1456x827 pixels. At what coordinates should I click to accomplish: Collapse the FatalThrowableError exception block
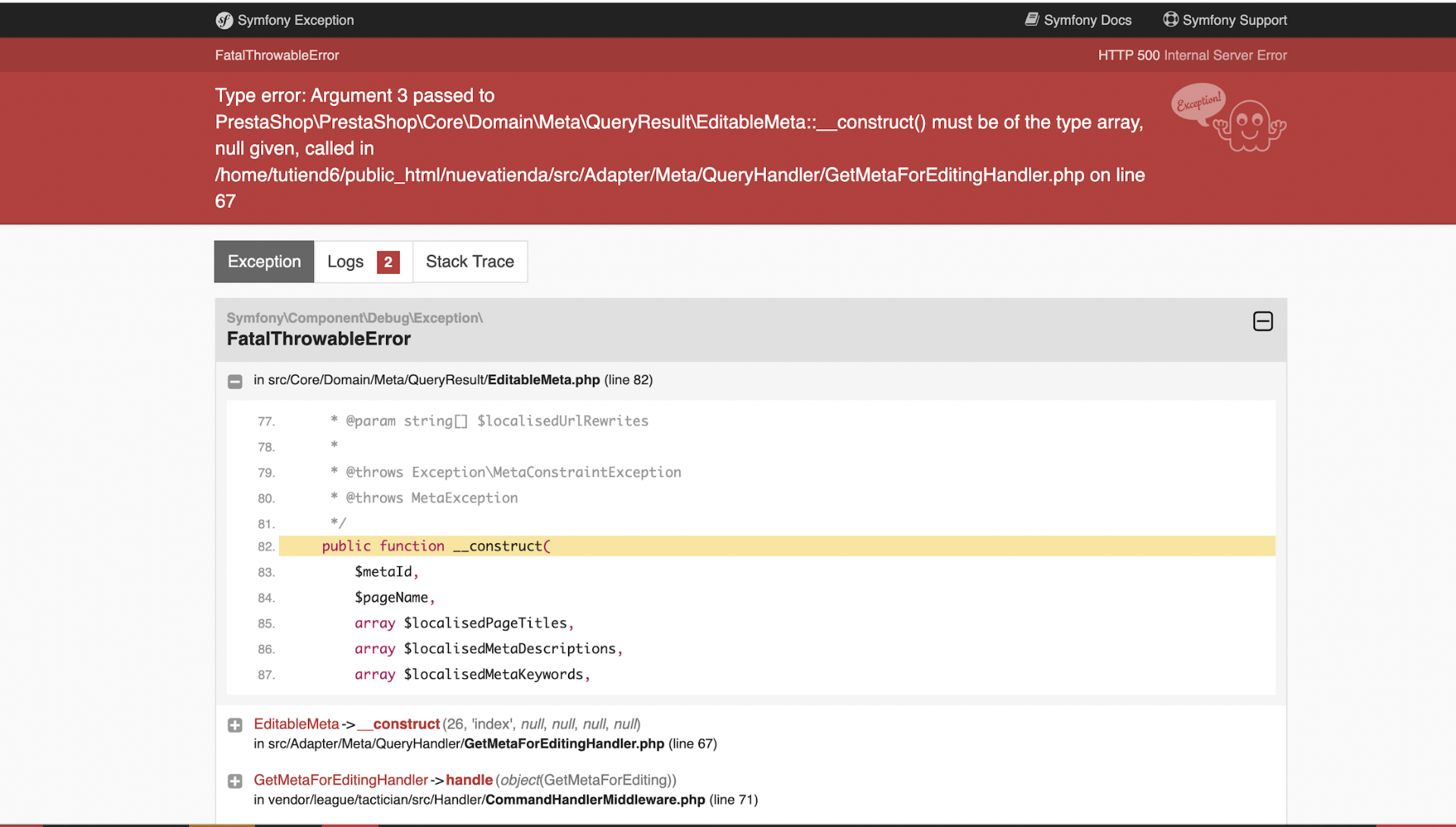pos(1263,322)
